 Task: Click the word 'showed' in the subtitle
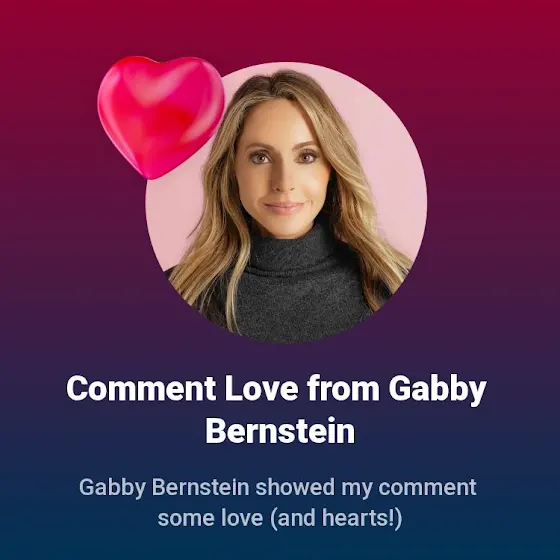click(295, 487)
